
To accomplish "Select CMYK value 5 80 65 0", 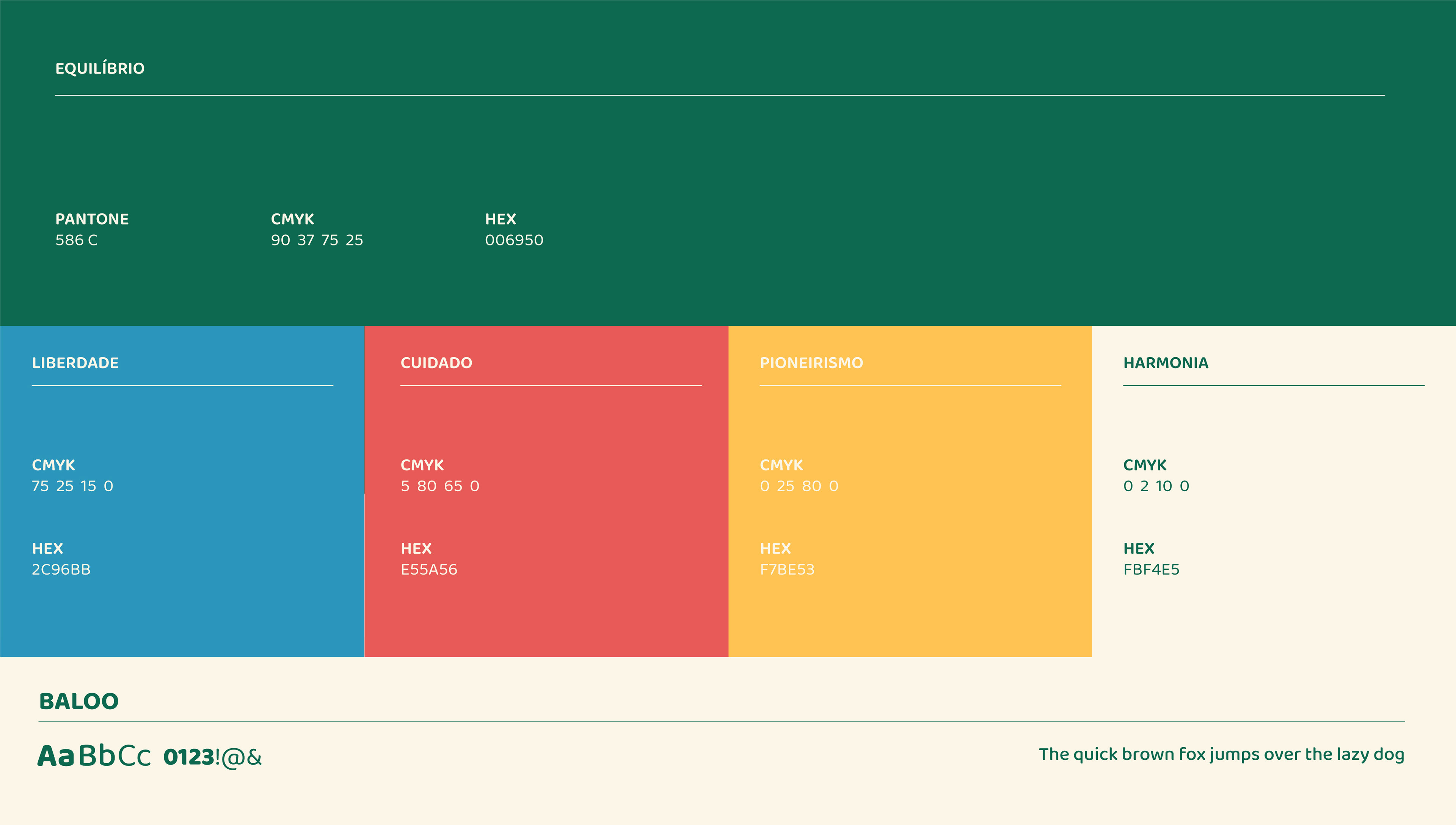I will tap(440, 486).
